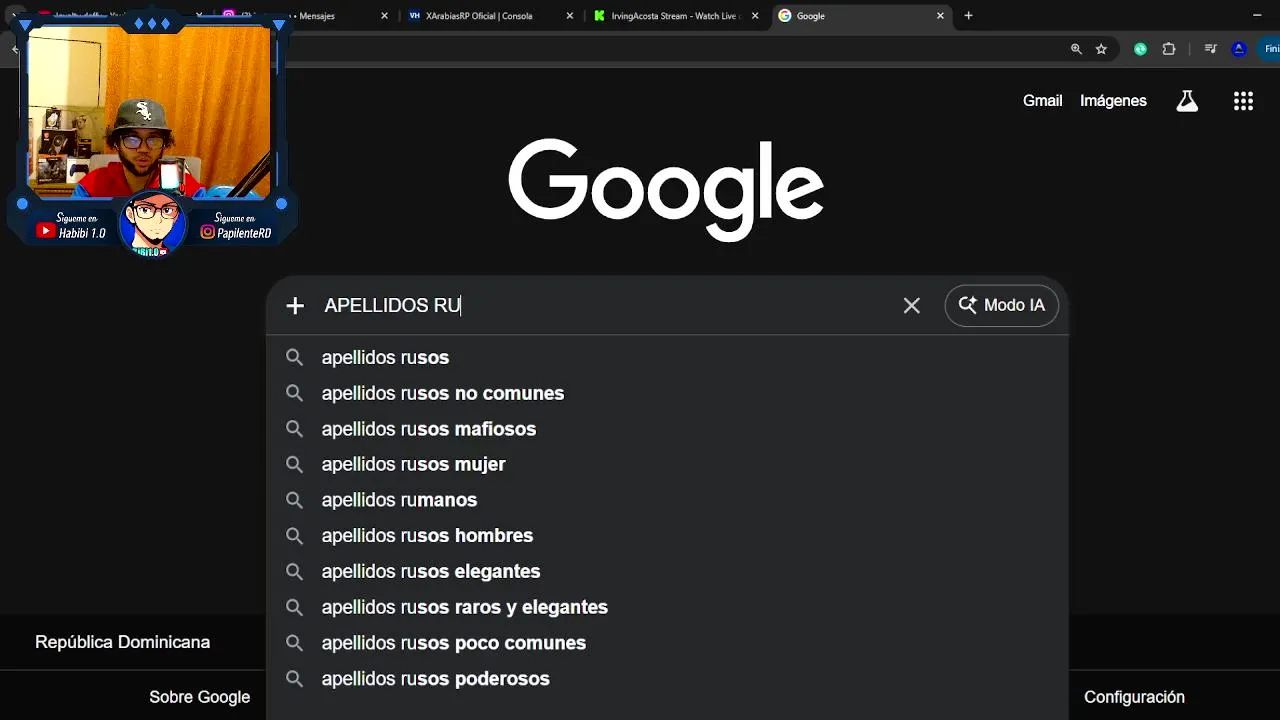
Task: Click magnifier icon beside "apellidos rusos mafiosos"
Action: (x=294, y=429)
